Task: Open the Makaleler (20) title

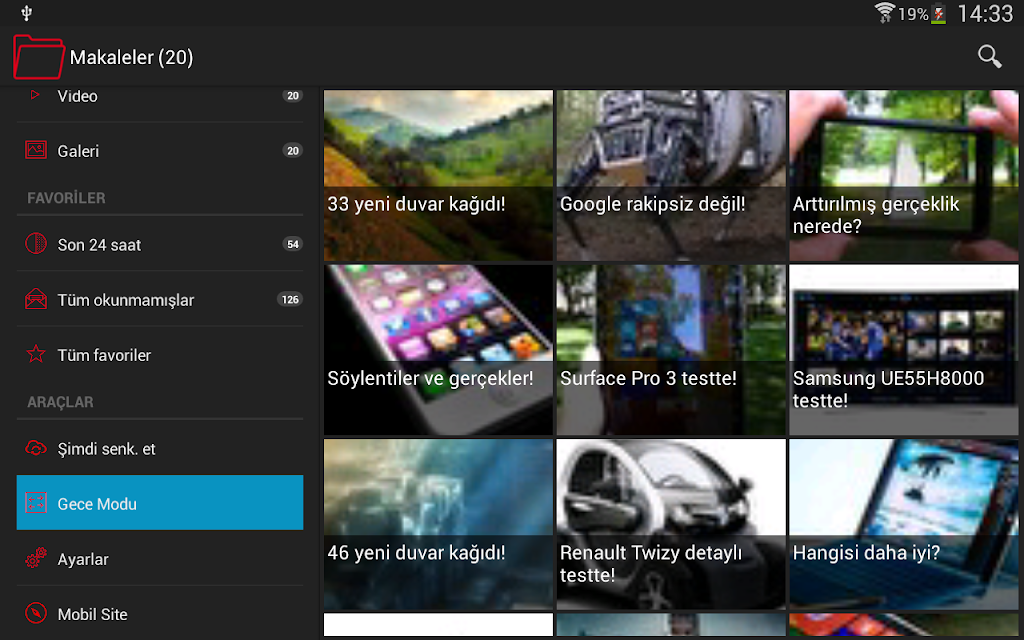Action: 131,57
